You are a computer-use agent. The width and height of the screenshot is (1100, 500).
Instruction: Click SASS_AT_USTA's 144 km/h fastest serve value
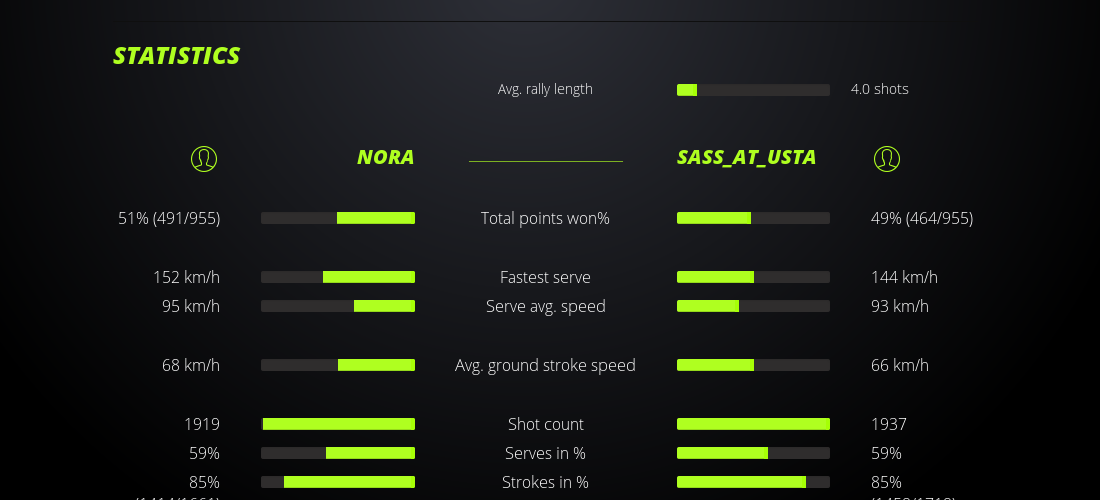(904, 277)
